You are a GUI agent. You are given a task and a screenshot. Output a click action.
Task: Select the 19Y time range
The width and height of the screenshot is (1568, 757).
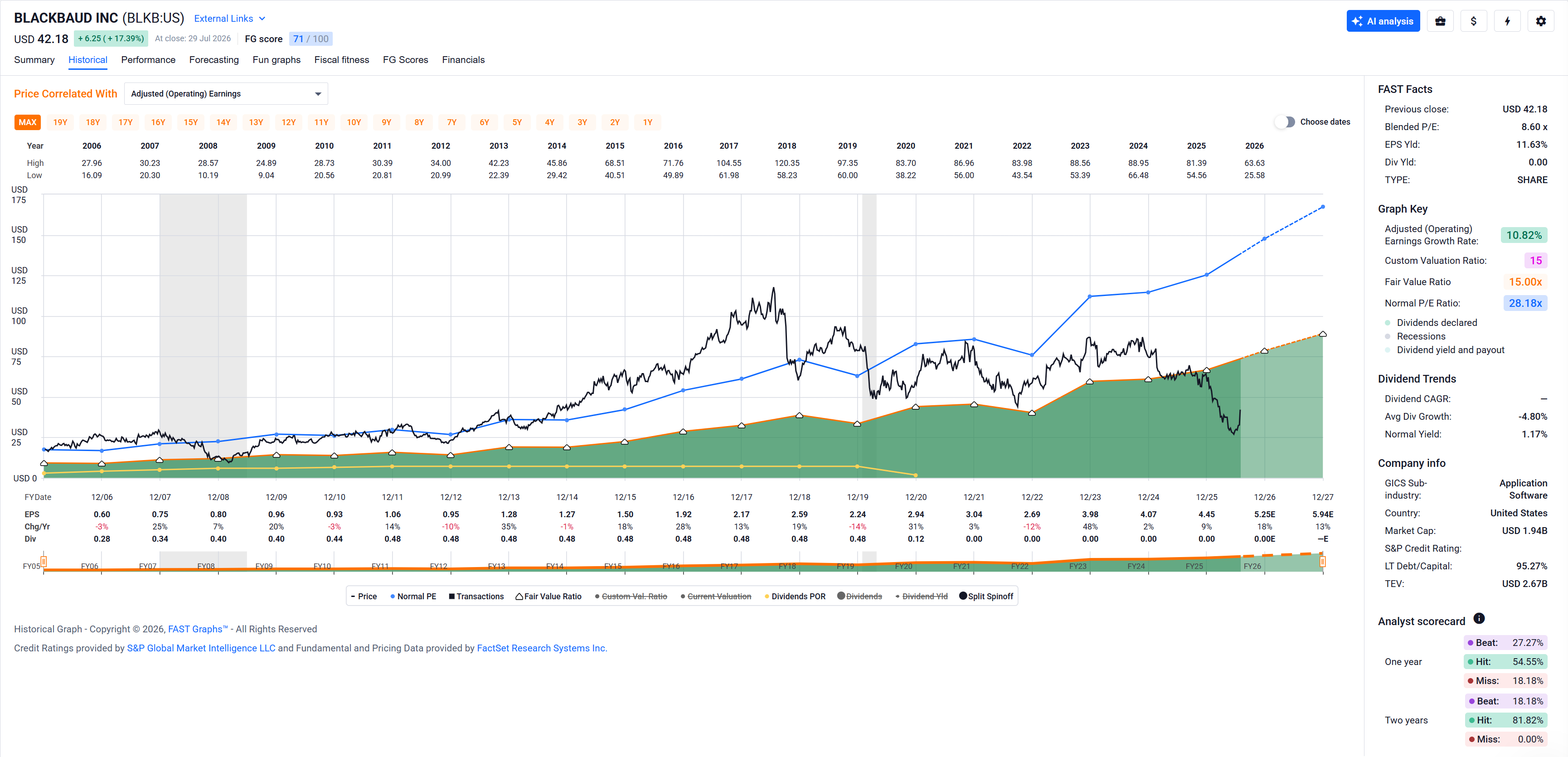pyautogui.click(x=60, y=122)
